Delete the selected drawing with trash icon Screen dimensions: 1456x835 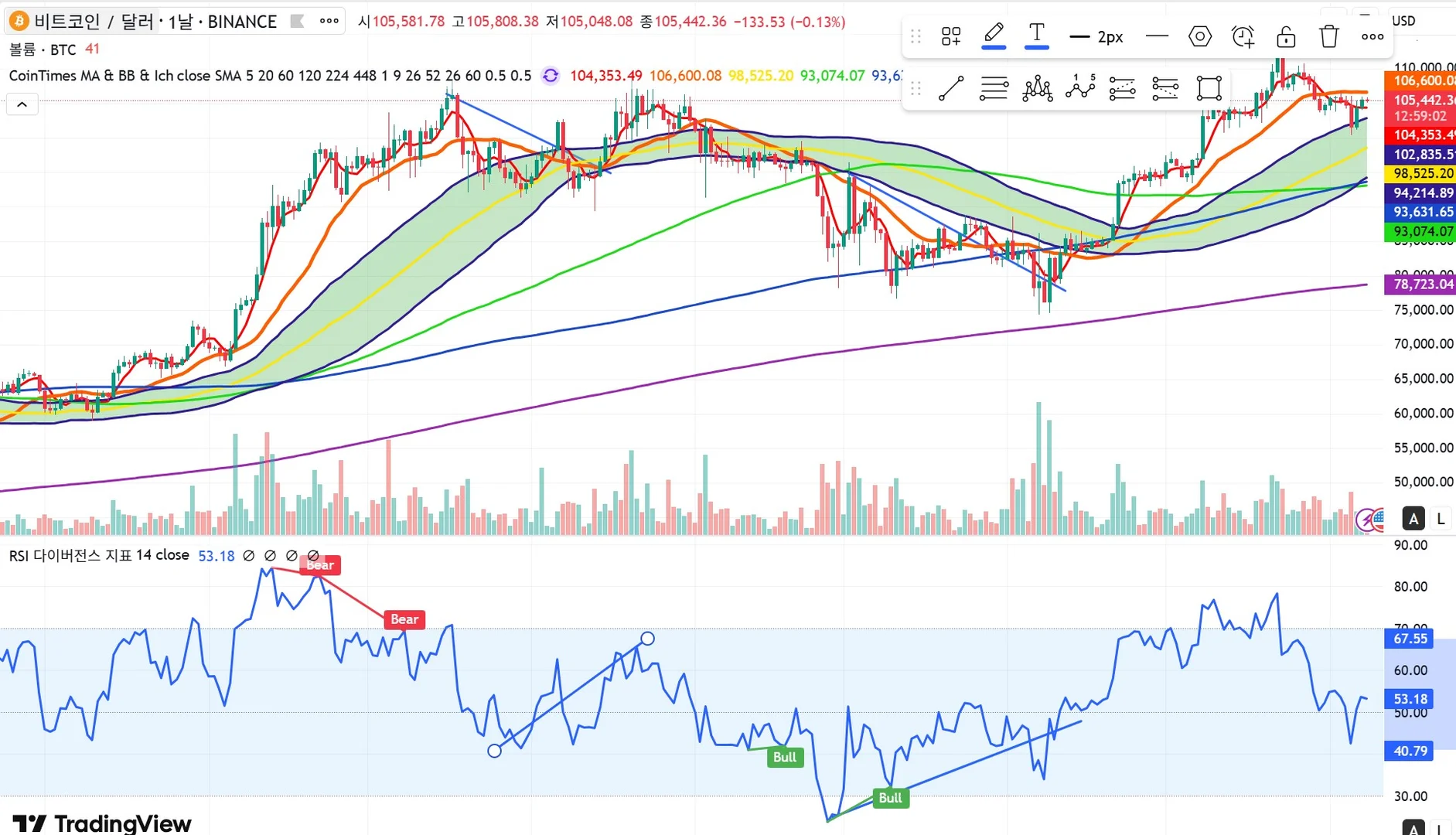coord(1329,36)
